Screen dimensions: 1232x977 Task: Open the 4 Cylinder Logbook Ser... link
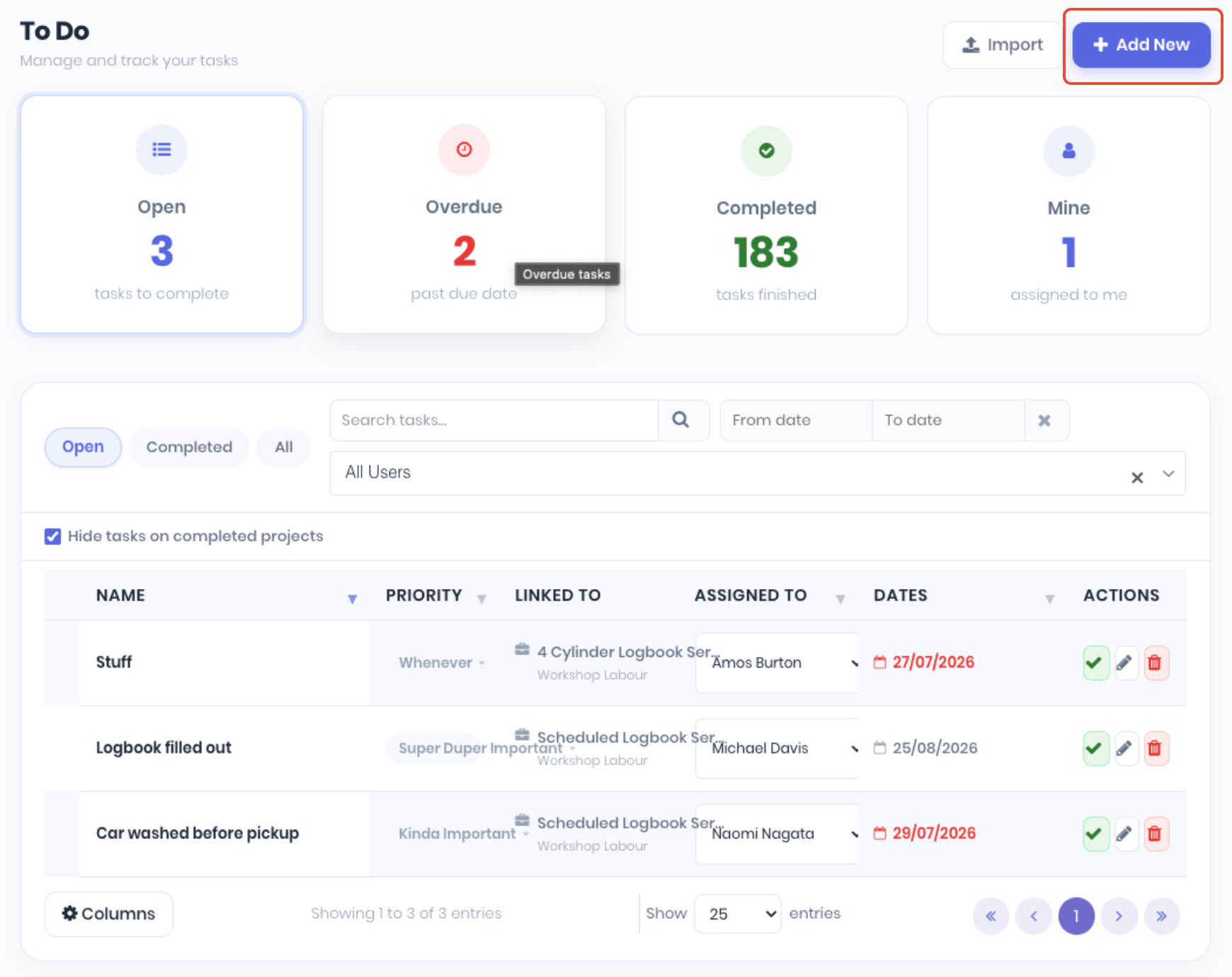[628, 652]
